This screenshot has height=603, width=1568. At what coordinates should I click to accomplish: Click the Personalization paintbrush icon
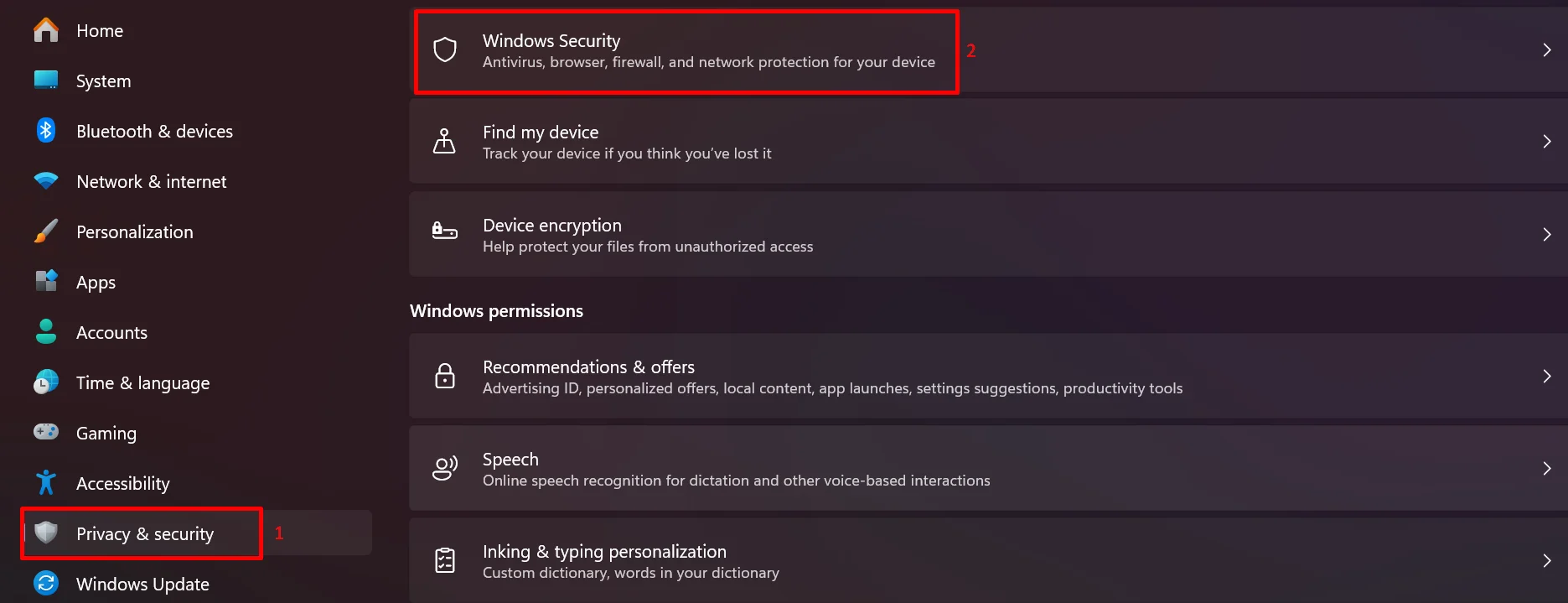pos(45,231)
